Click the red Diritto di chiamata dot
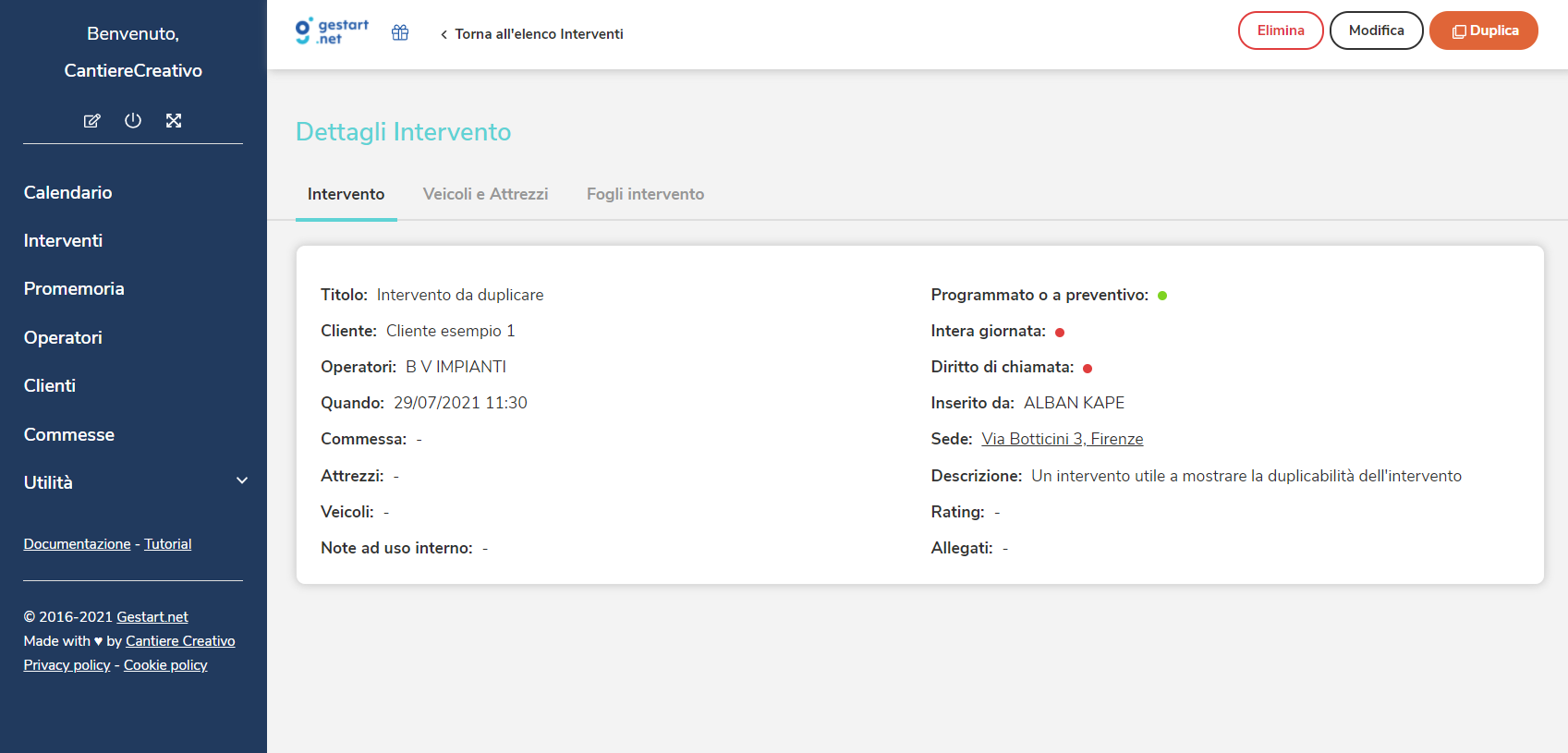 click(1088, 368)
